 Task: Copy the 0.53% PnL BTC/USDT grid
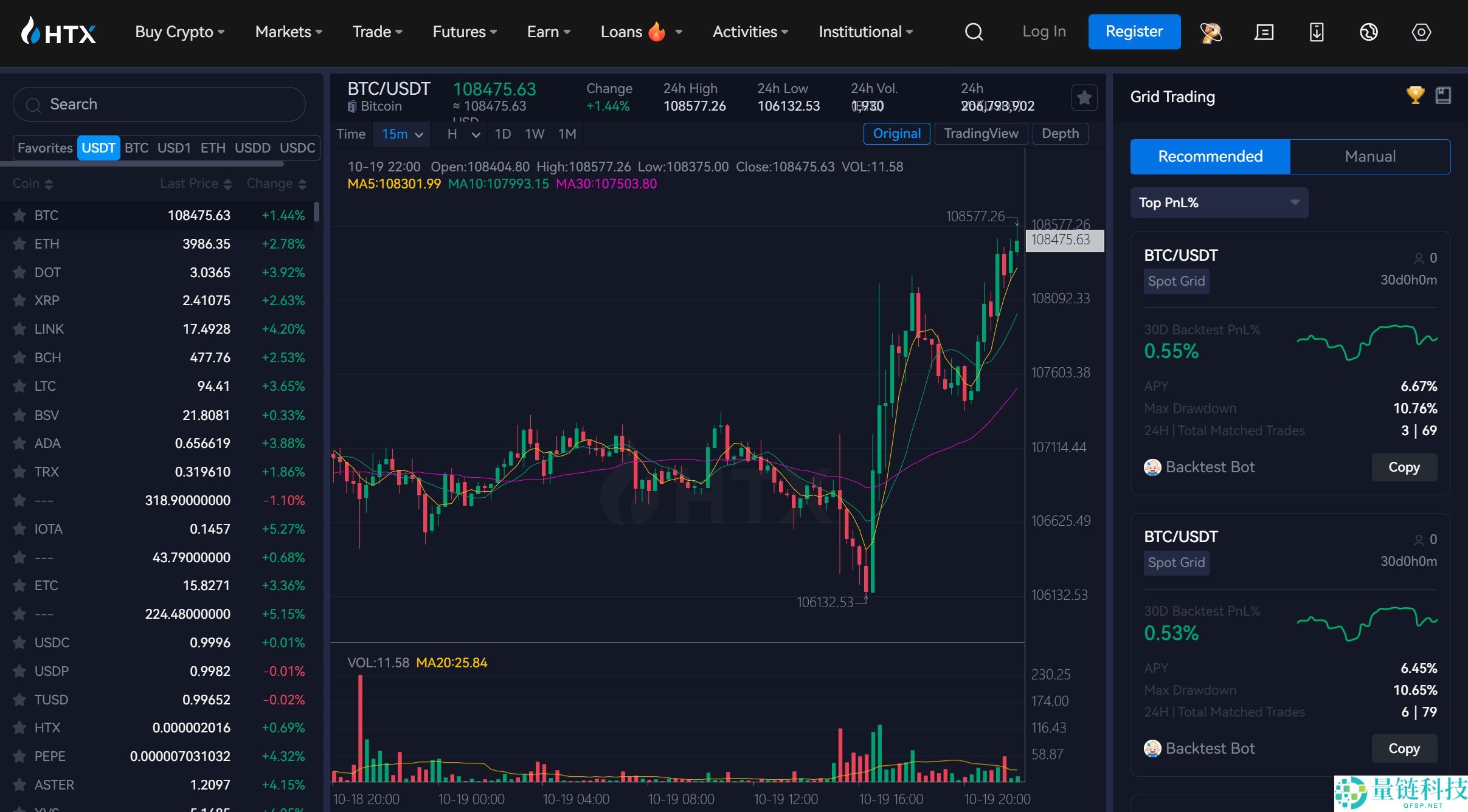1404,749
